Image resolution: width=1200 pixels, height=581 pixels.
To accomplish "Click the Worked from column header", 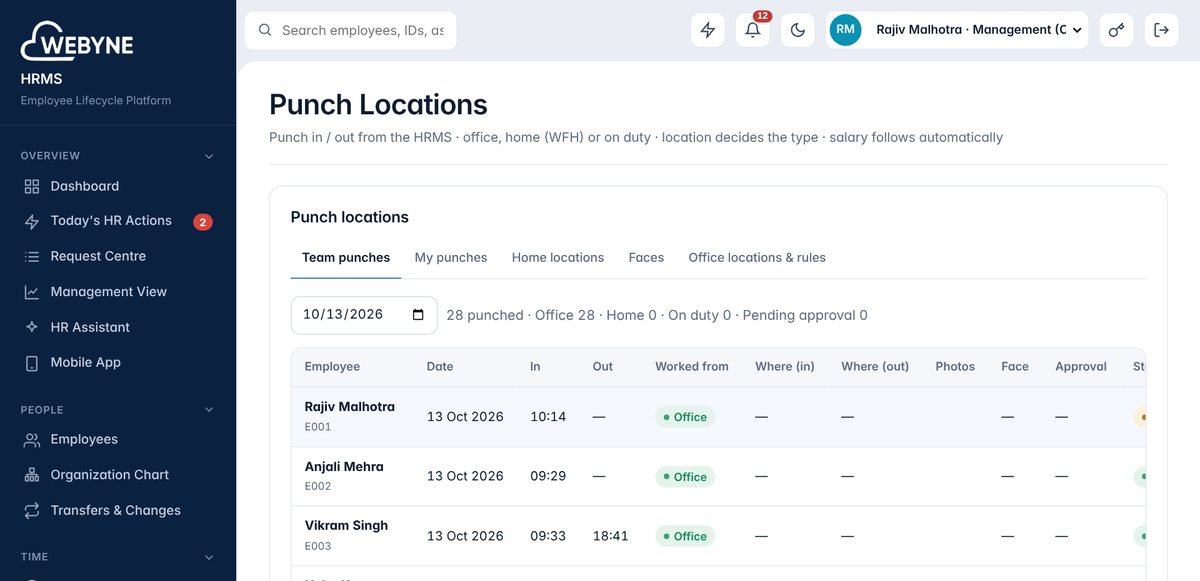I will (x=692, y=367).
